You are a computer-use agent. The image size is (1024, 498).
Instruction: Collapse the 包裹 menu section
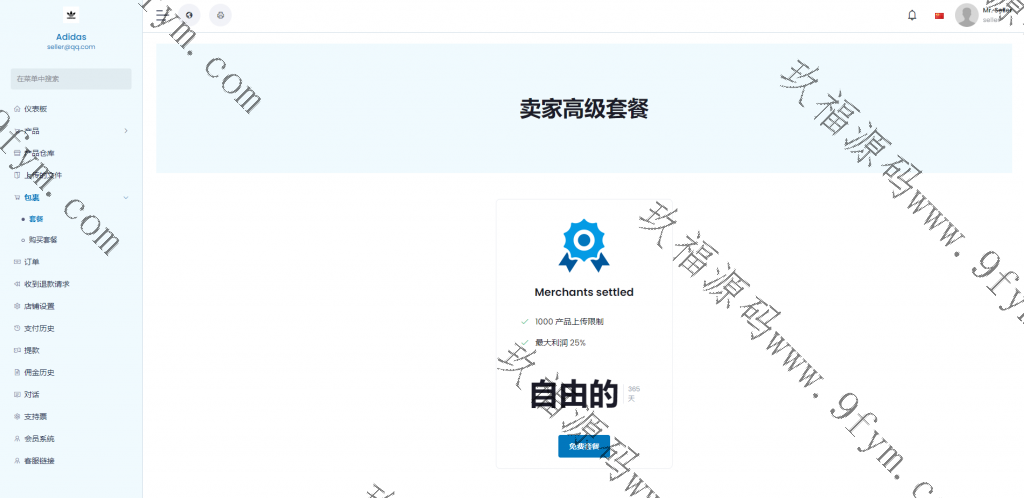point(125,197)
